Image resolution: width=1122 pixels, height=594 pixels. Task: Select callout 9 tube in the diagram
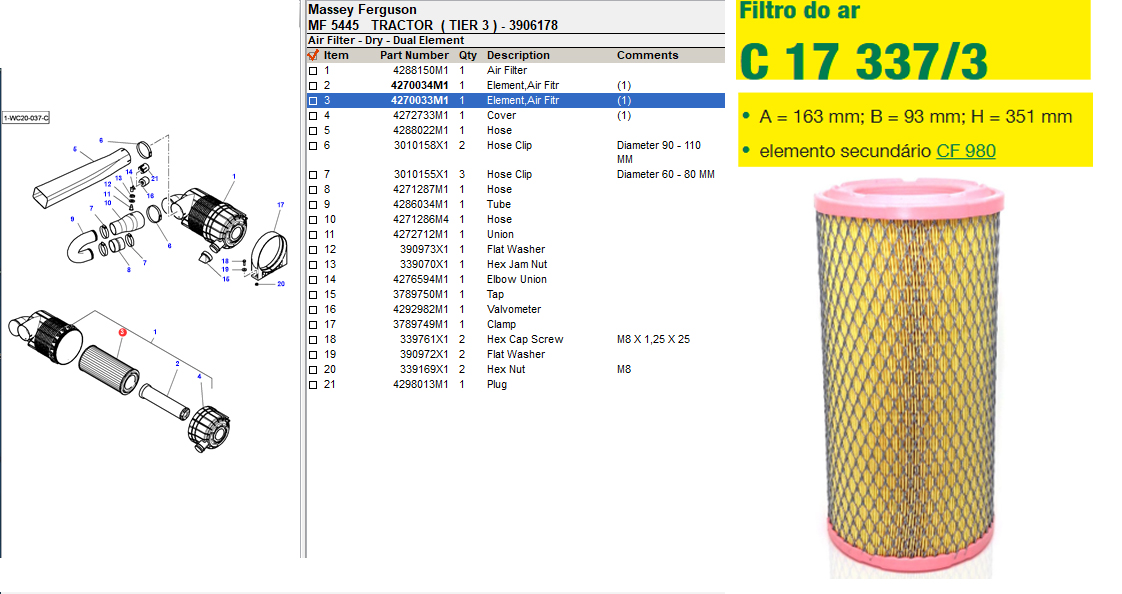pos(72,219)
